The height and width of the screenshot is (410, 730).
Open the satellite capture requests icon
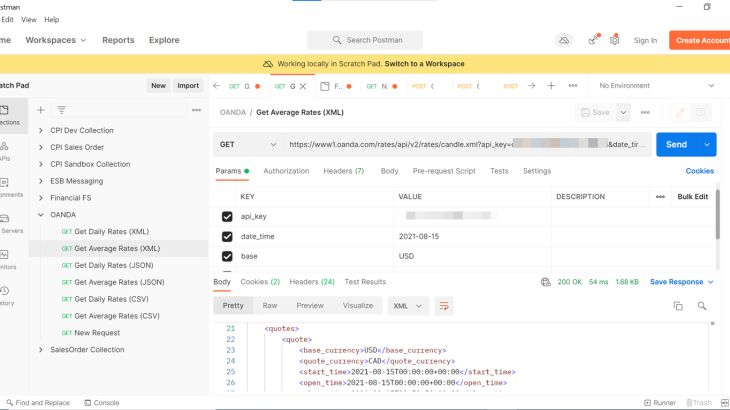coord(593,40)
